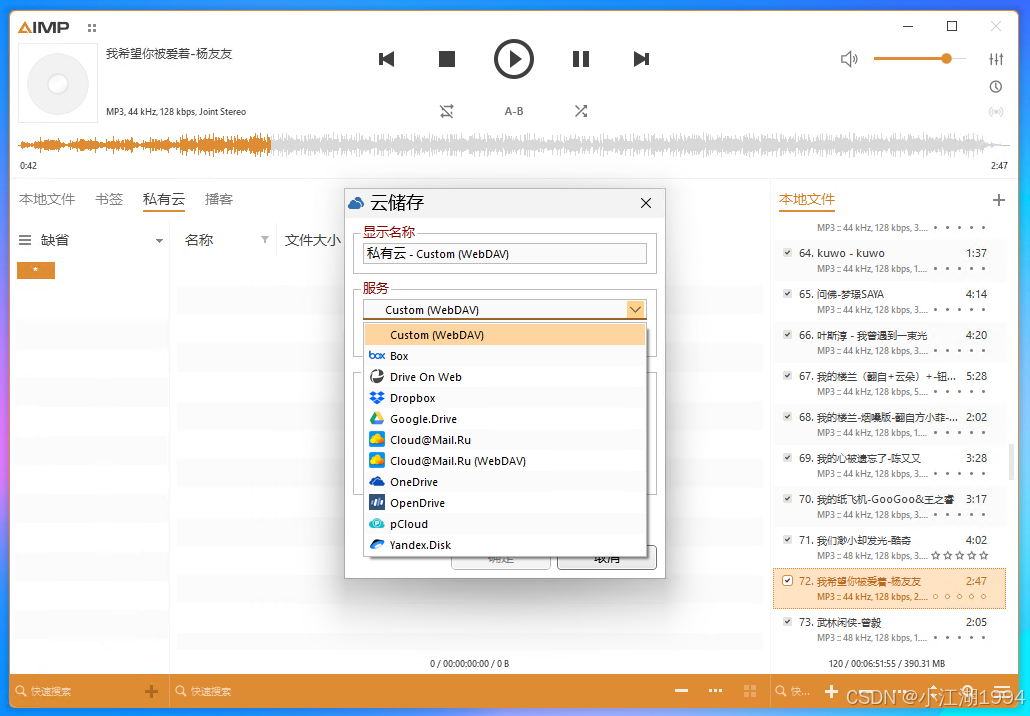Image resolution: width=1030 pixels, height=716 pixels.
Task: Uncheck track 71 我们渺小却发光
Action: pyautogui.click(x=787, y=540)
